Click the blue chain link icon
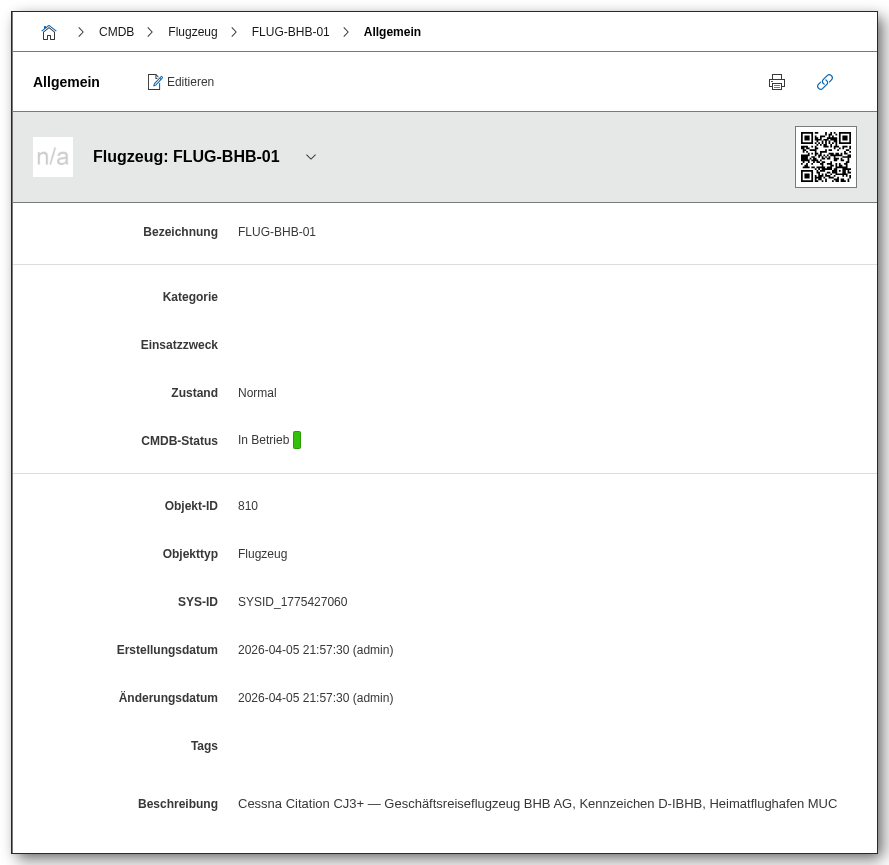This screenshot has height=865, width=889. point(825,82)
